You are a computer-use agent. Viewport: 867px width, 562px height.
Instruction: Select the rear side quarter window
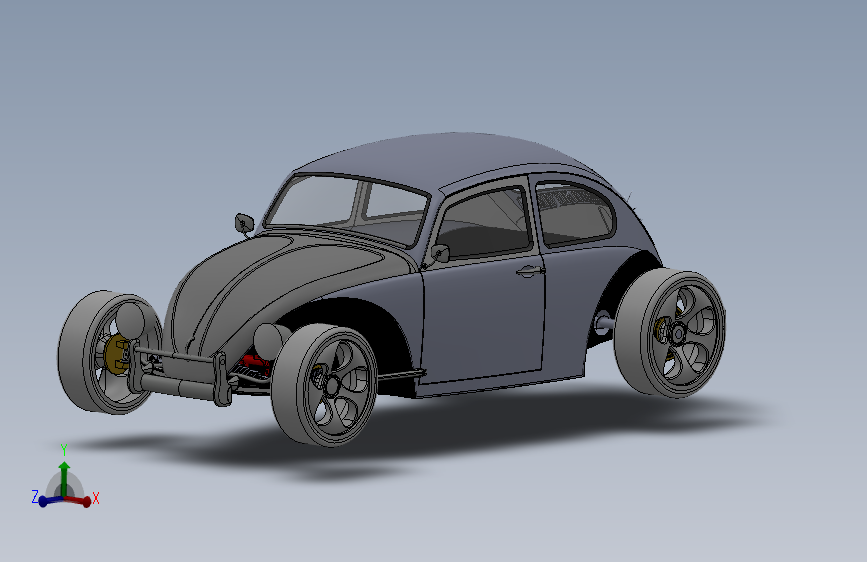point(574,214)
